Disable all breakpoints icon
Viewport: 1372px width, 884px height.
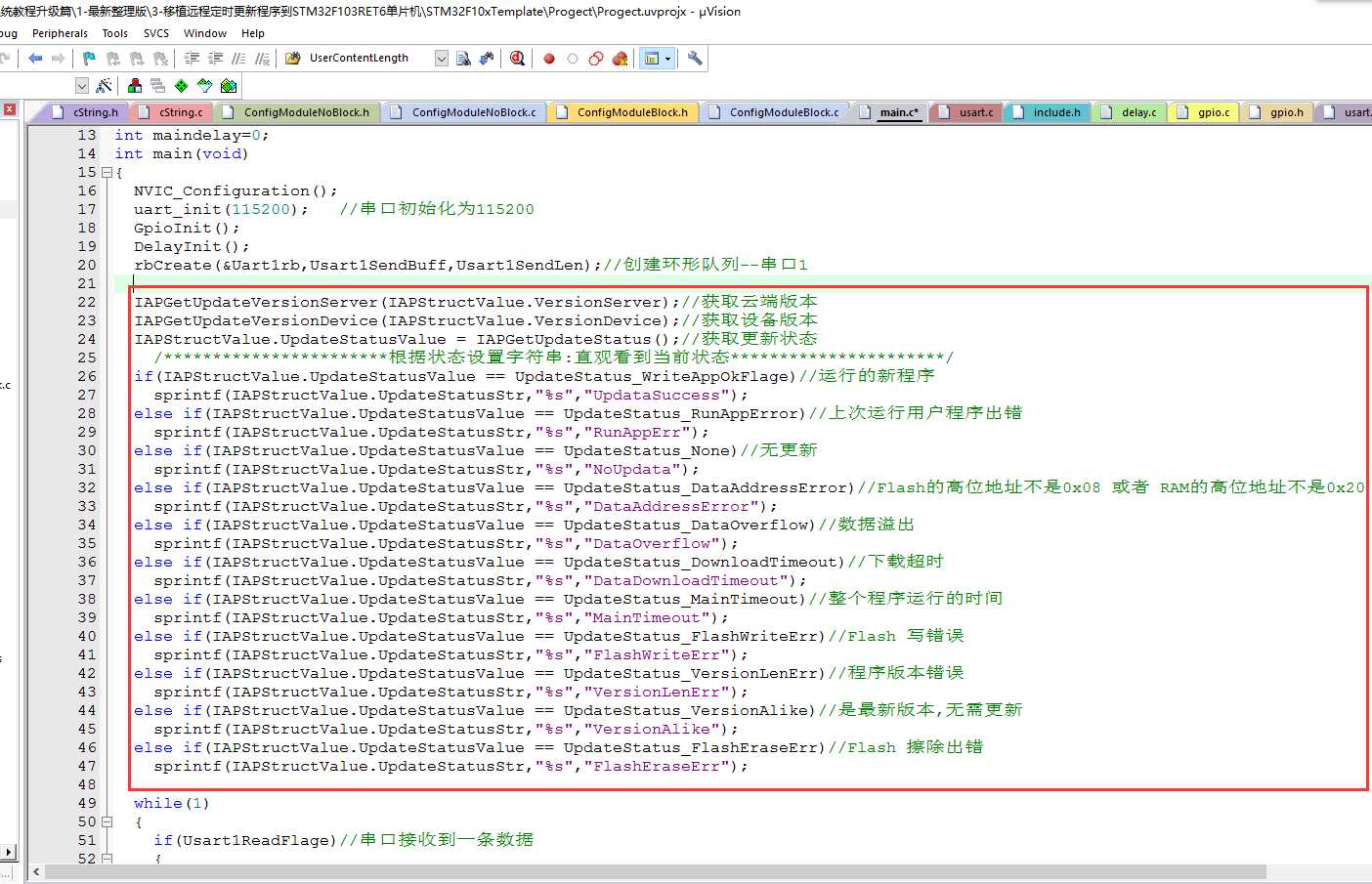click(x=596, y=59)
